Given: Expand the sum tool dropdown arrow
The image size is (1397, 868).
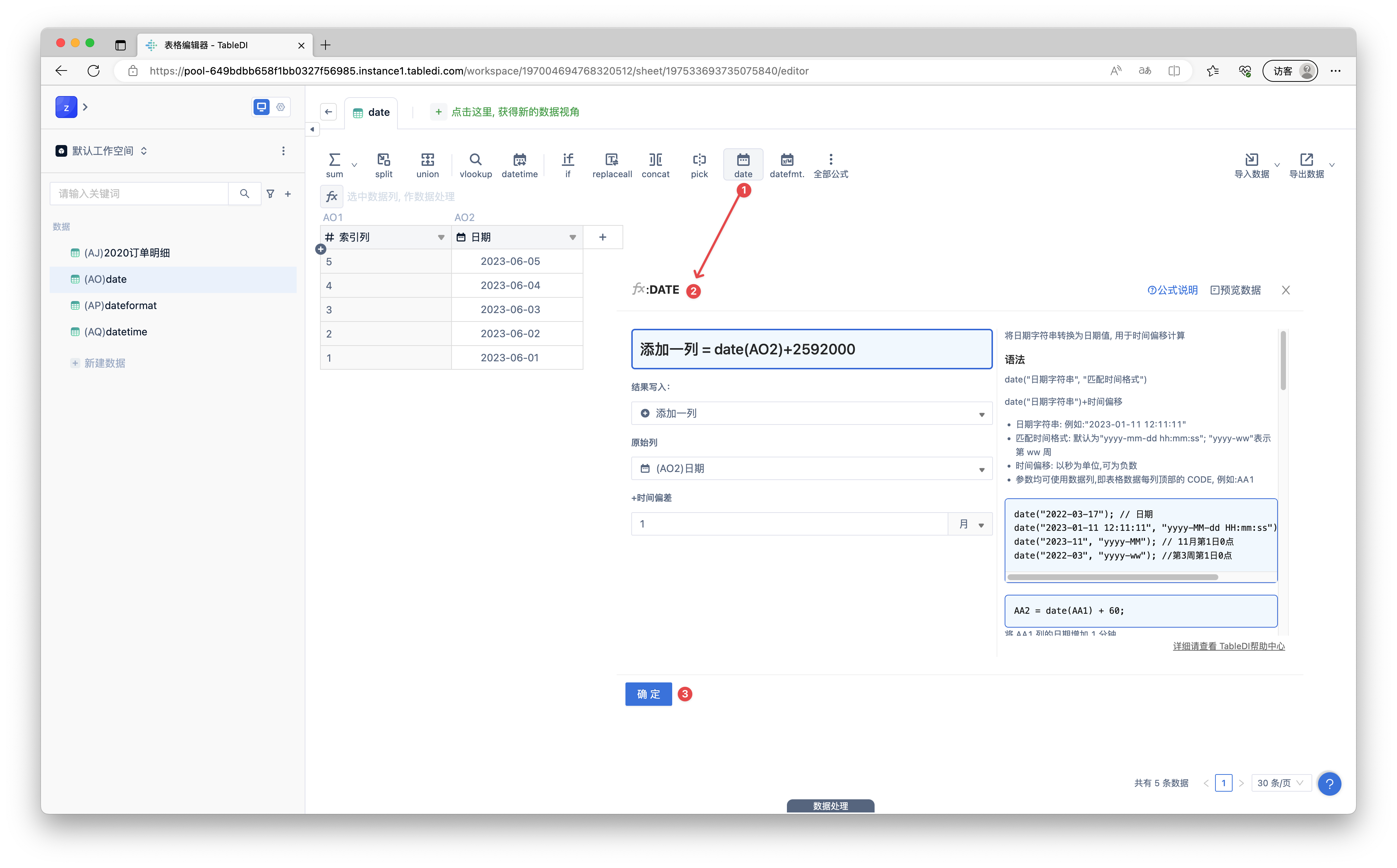Looking at the screenshot, I should click(x=354, y=165).
